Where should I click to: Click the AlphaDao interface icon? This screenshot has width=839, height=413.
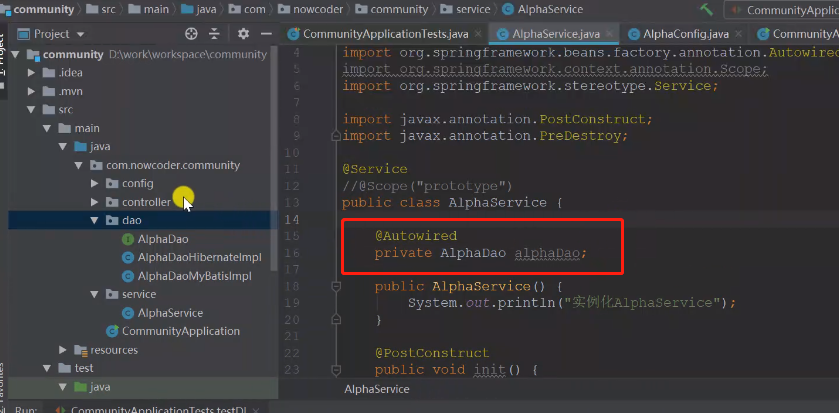[x=128, y=239]
